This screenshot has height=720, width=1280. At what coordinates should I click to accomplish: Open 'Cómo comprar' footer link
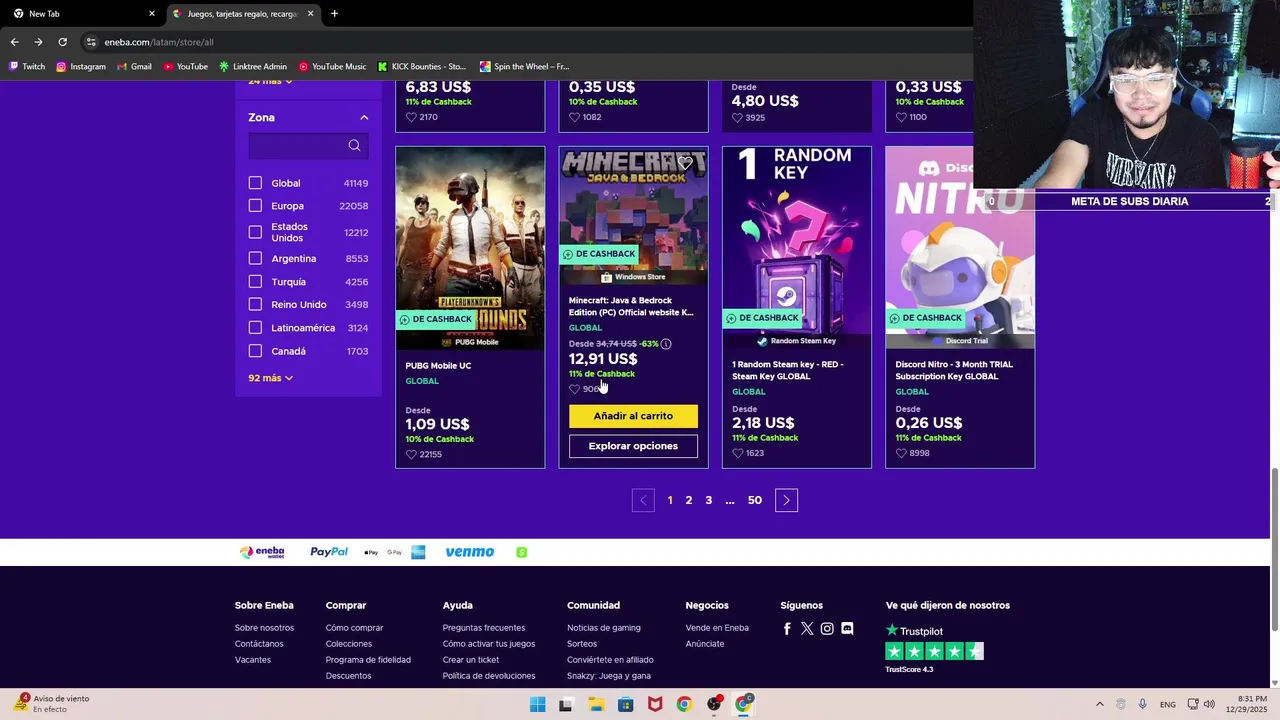pyautogui.click(x=354, y=628)
